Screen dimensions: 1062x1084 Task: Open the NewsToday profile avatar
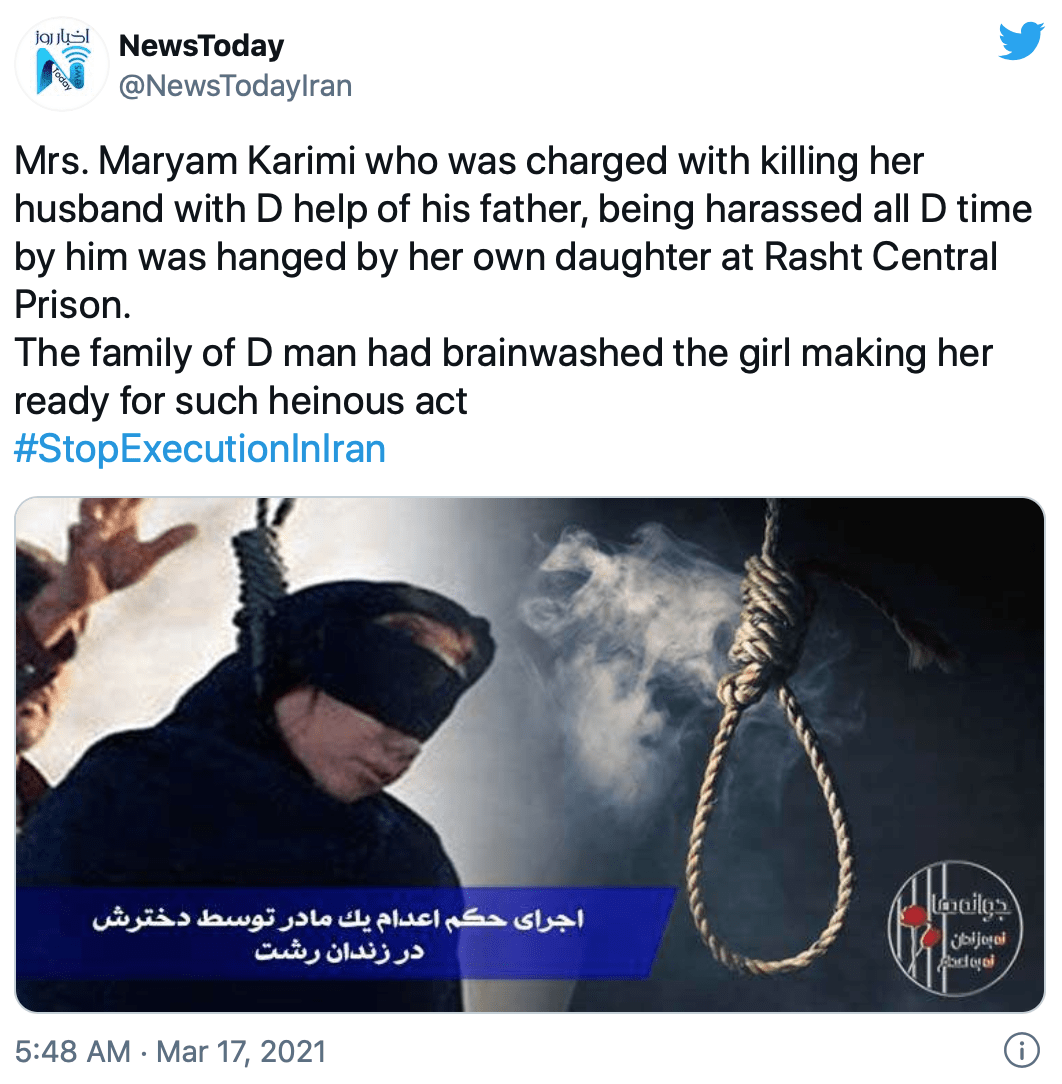[x=62, y=64]
